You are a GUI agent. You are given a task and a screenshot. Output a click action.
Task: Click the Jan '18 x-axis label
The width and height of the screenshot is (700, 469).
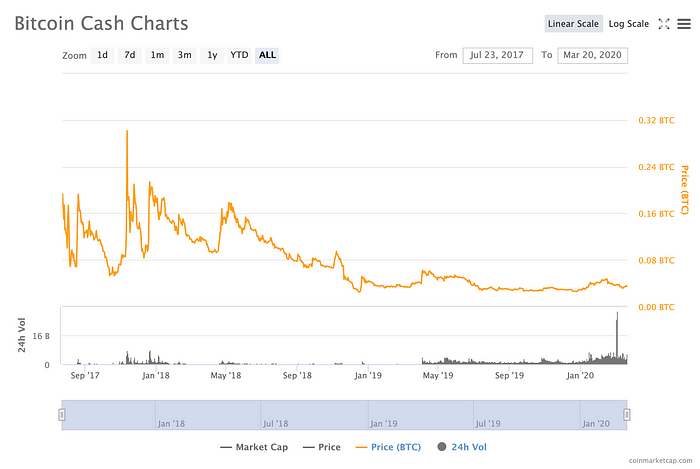point(156,376)
